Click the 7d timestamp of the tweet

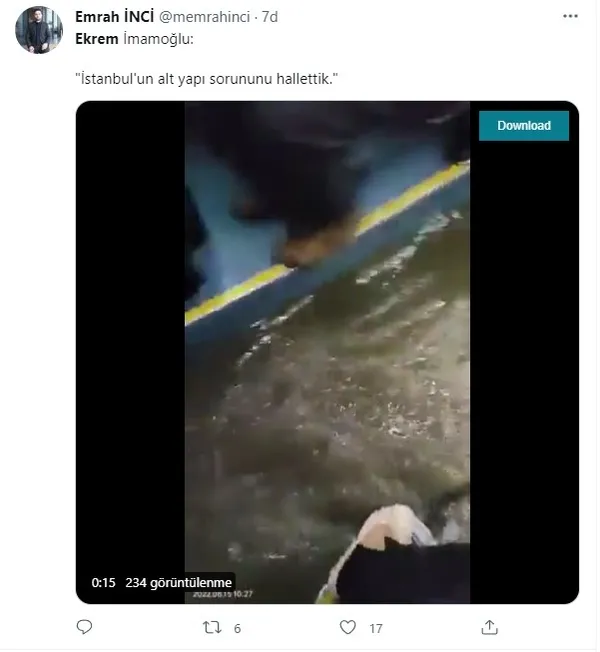pos(269,17)
